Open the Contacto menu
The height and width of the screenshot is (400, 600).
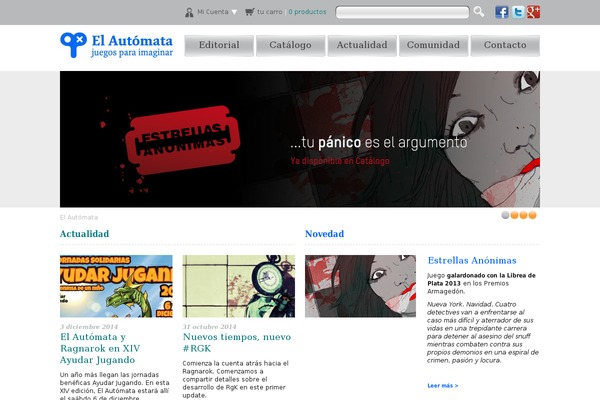(505, 46)
